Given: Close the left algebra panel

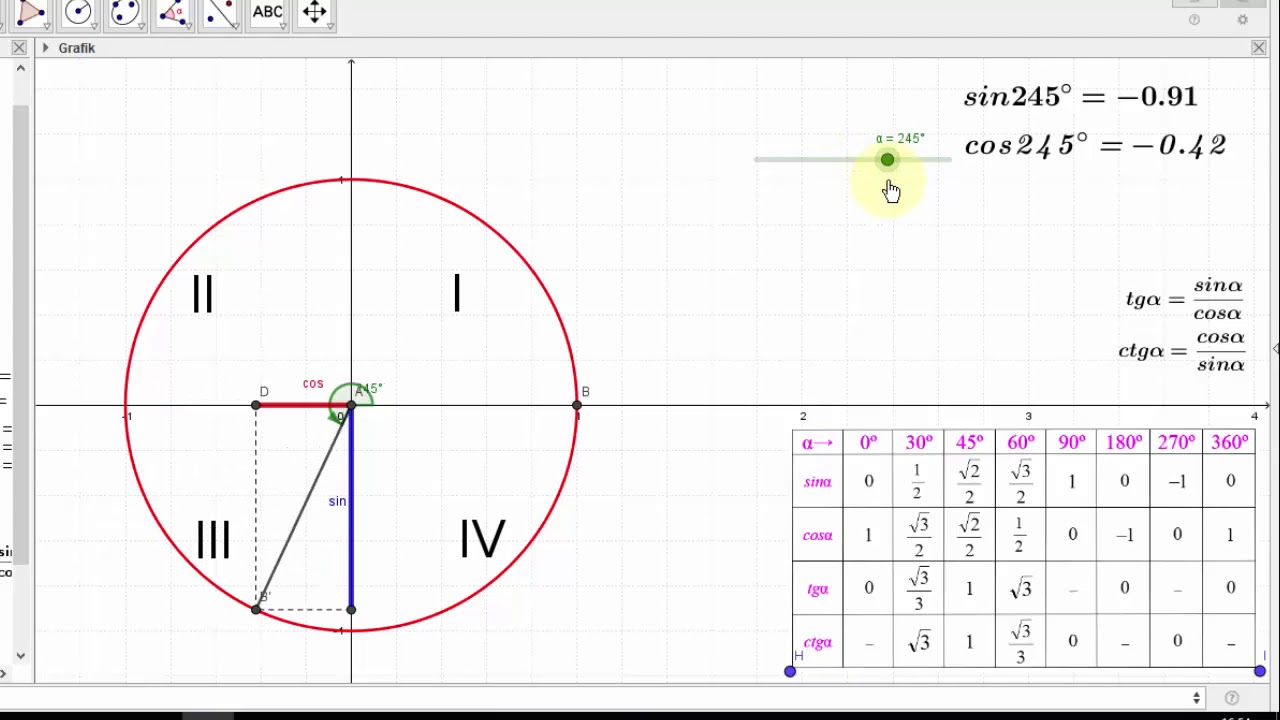Looking at the screenshot, I should [19, 48].
